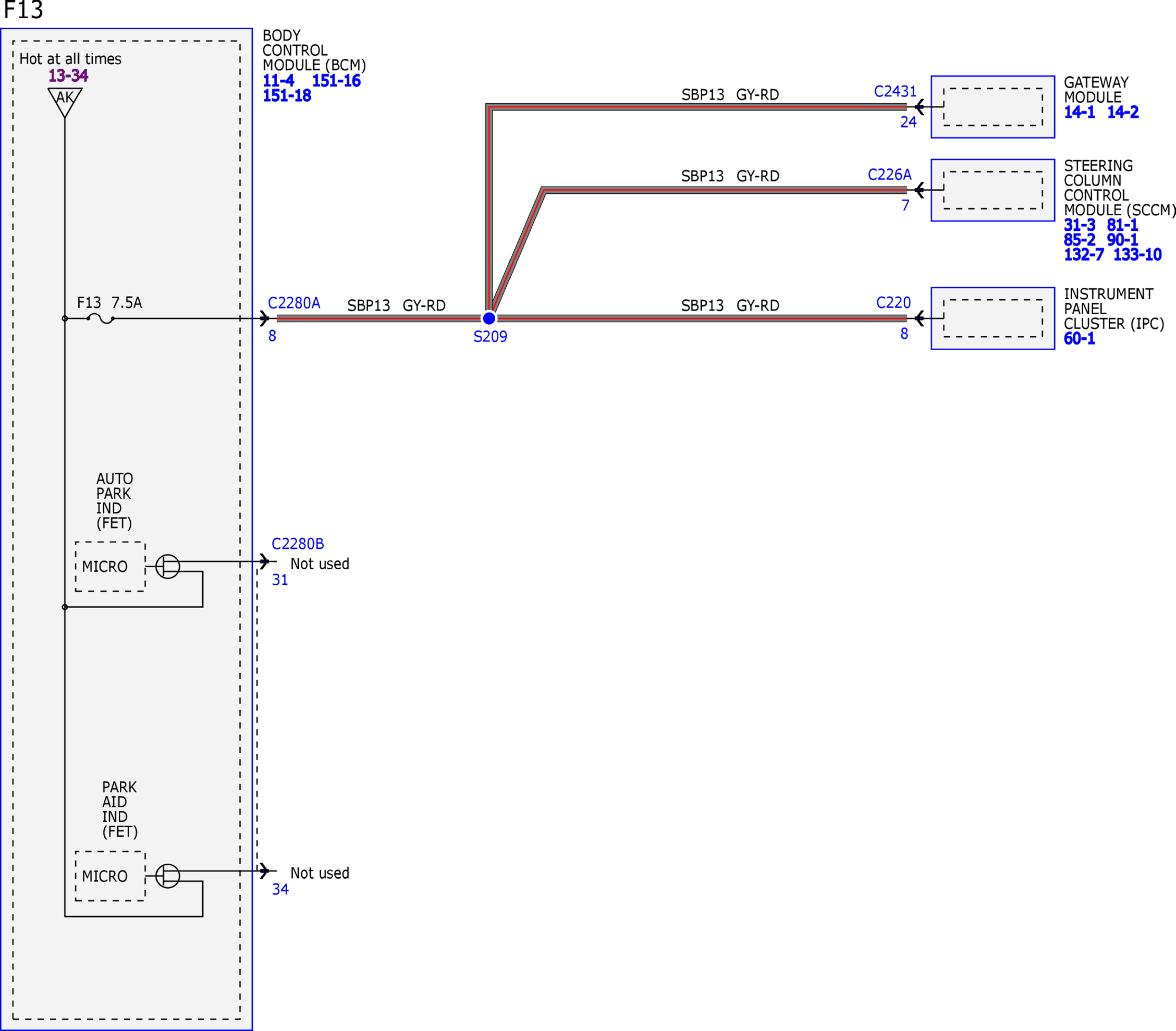The image size is (1176, 1031).
Task: Open the 60-1 IPC page reference
Action: [1079, 339]
